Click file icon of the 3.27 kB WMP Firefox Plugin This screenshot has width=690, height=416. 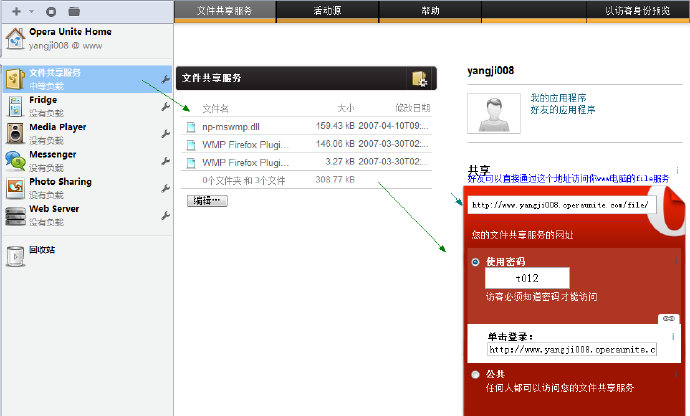(191, 163)
